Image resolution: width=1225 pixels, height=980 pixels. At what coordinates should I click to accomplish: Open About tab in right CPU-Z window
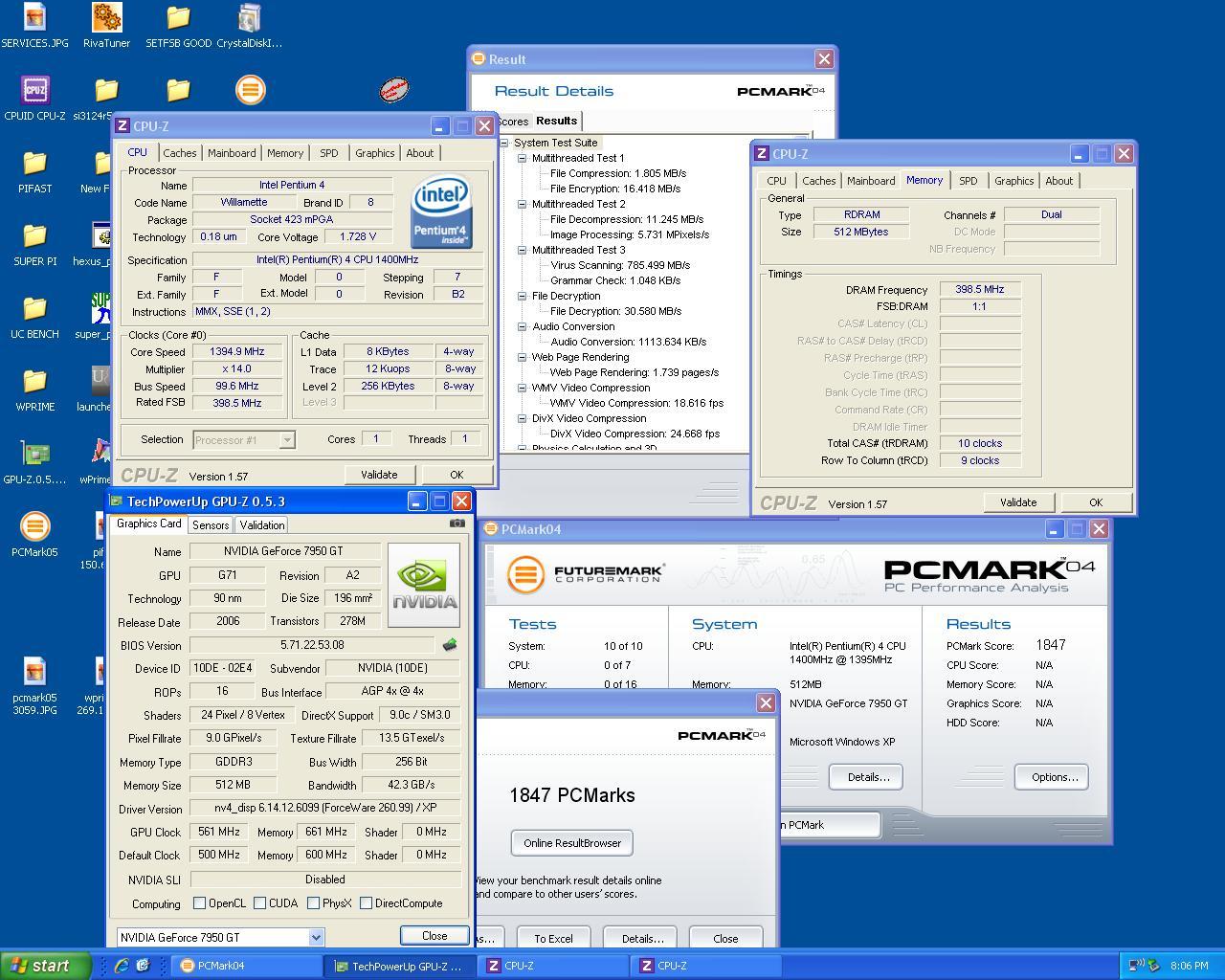(1058, 181)
